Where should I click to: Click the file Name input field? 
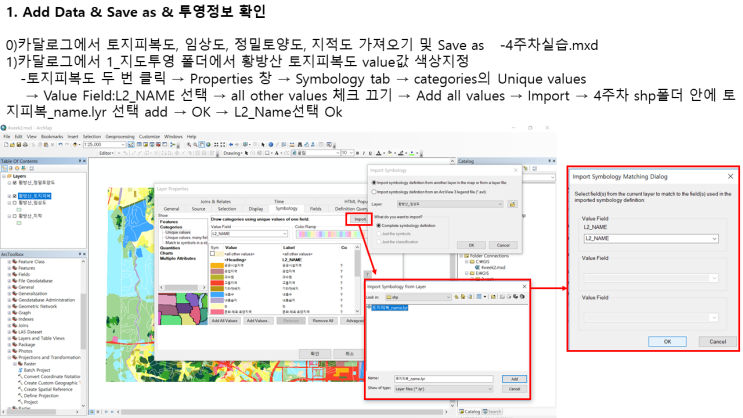(x=444, y=379)
